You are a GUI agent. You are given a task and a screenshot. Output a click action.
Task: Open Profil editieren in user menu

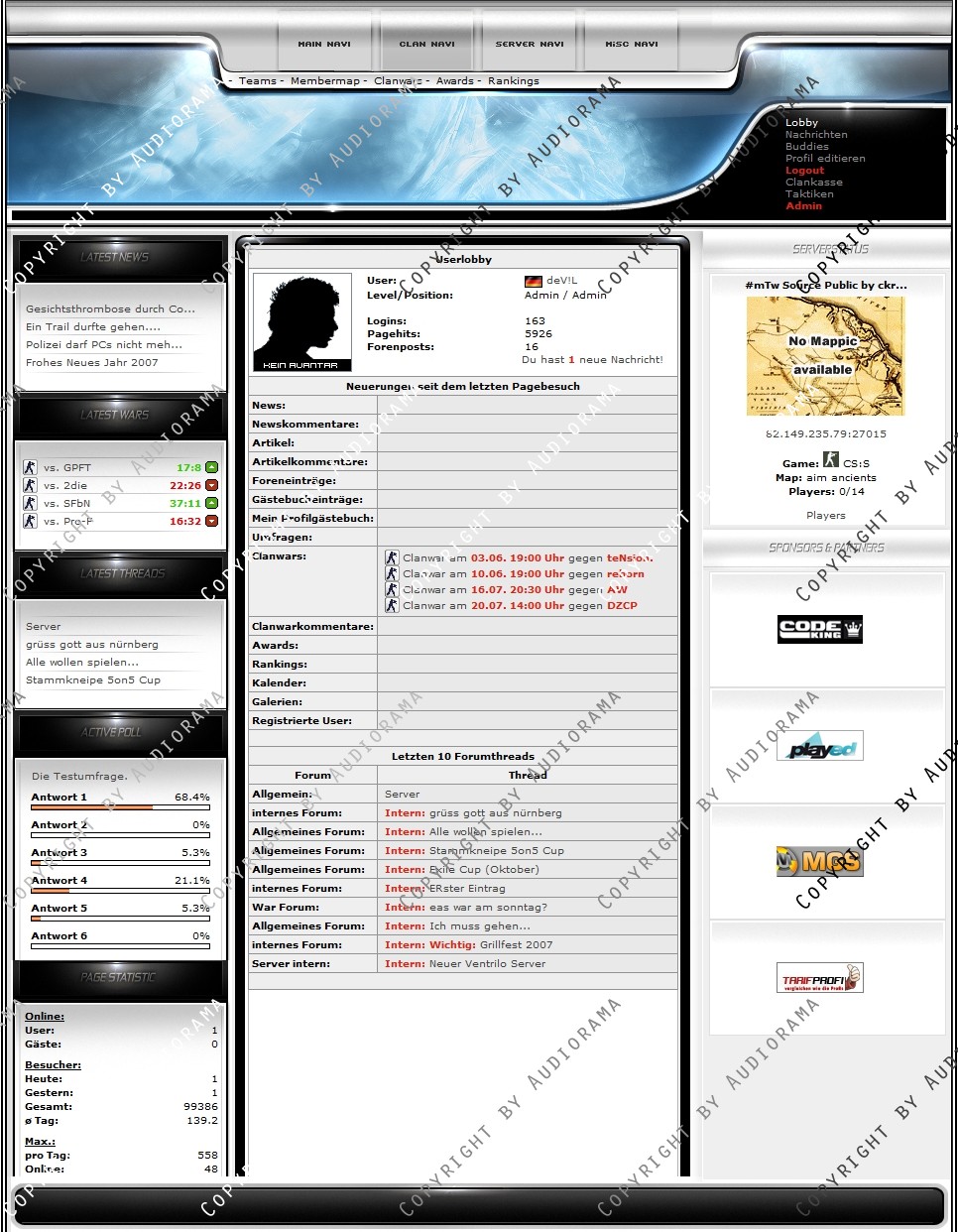coord(825,159)
